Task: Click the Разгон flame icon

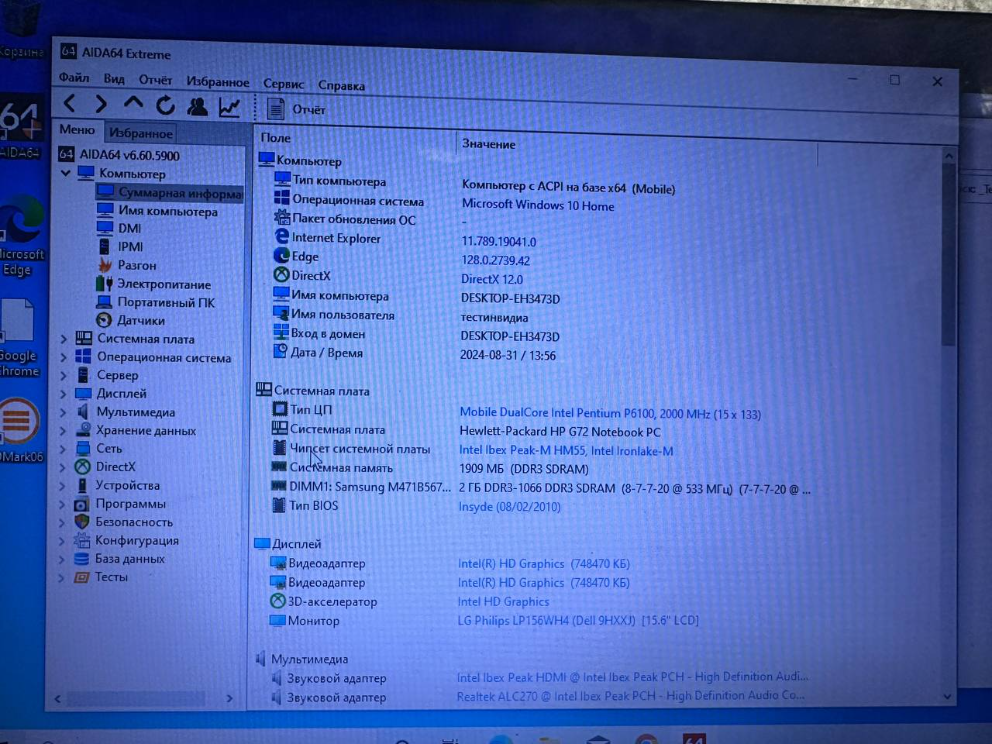Action: (105, 265)
